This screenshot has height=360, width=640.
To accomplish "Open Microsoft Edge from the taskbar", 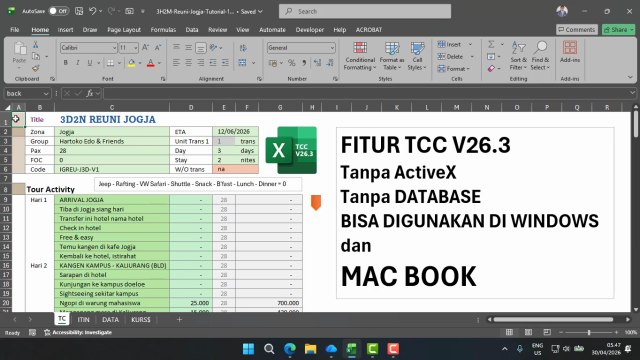I will coord(290,349).
